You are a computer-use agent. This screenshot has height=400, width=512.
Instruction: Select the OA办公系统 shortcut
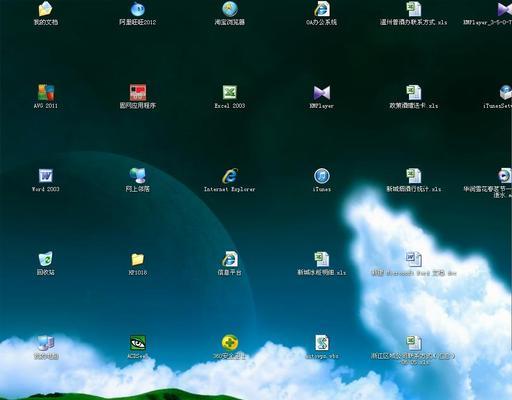click(x=322, y=9)
